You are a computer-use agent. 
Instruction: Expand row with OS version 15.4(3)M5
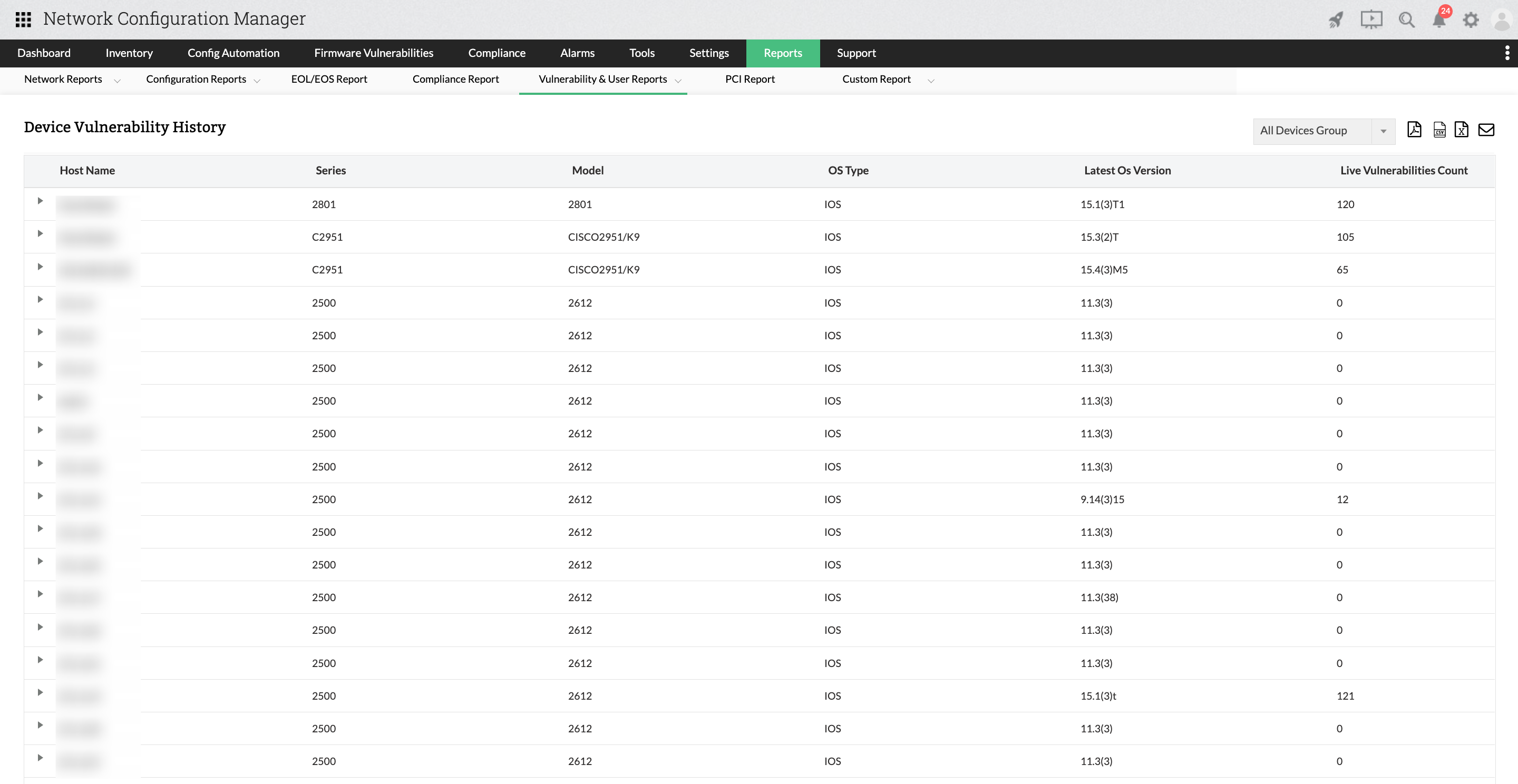pyautogui.click(x=40, y=267)
